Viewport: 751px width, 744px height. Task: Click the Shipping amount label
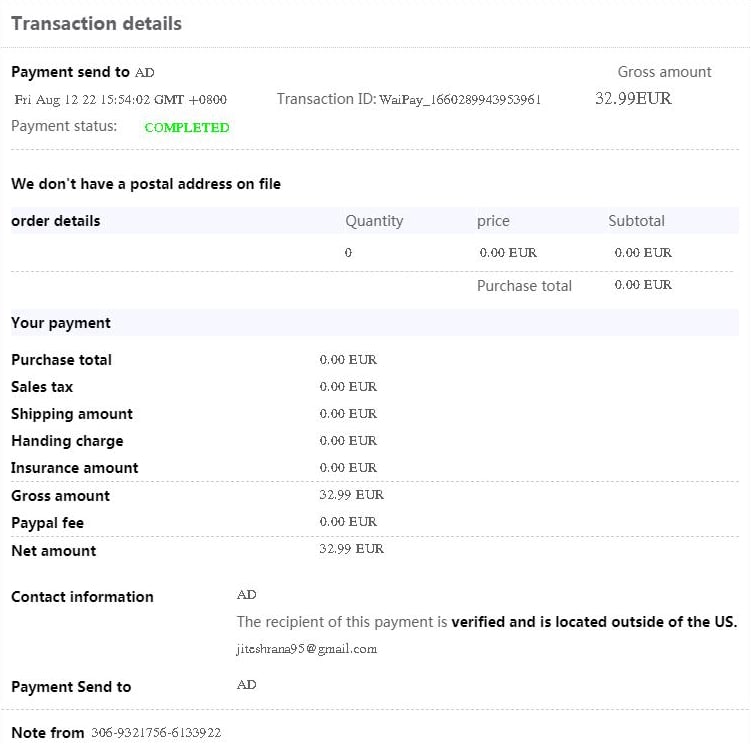click(x=72, y=414)
